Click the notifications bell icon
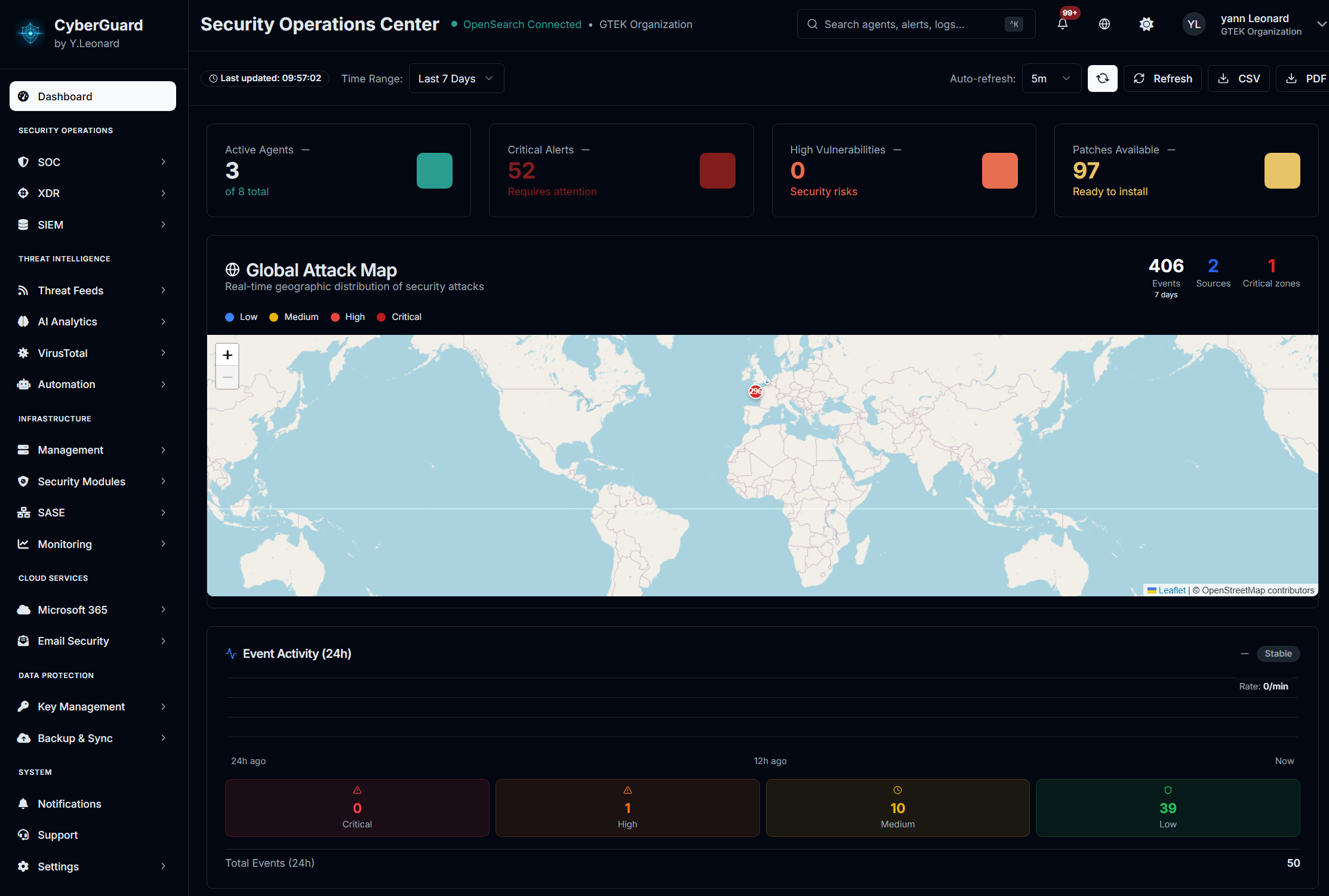 pyautogui.click(x=1062, y=24)
